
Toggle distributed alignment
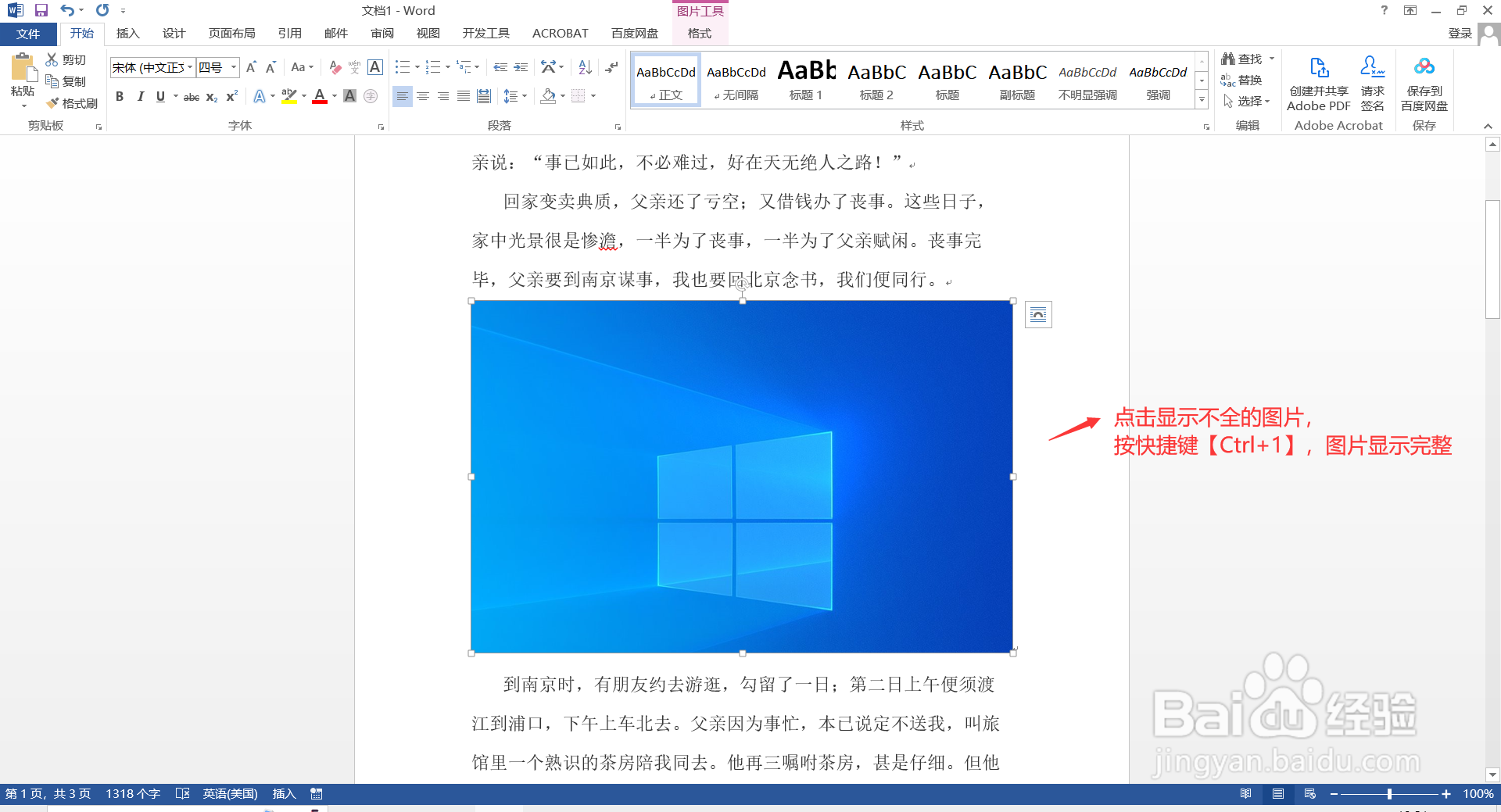click(x=484, y=96)
